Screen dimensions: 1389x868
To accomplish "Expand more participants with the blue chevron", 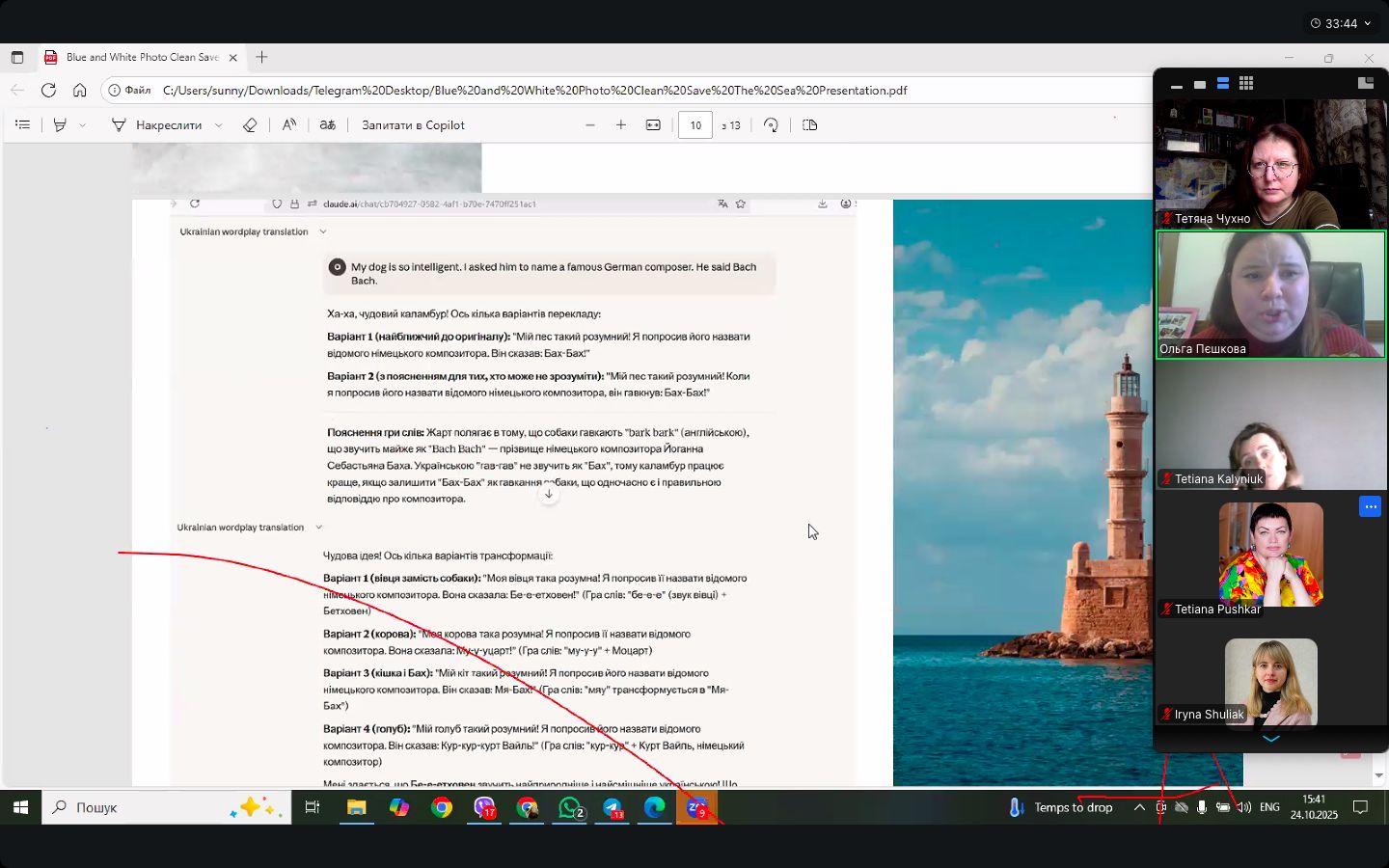I will [x=1271, y=739].
